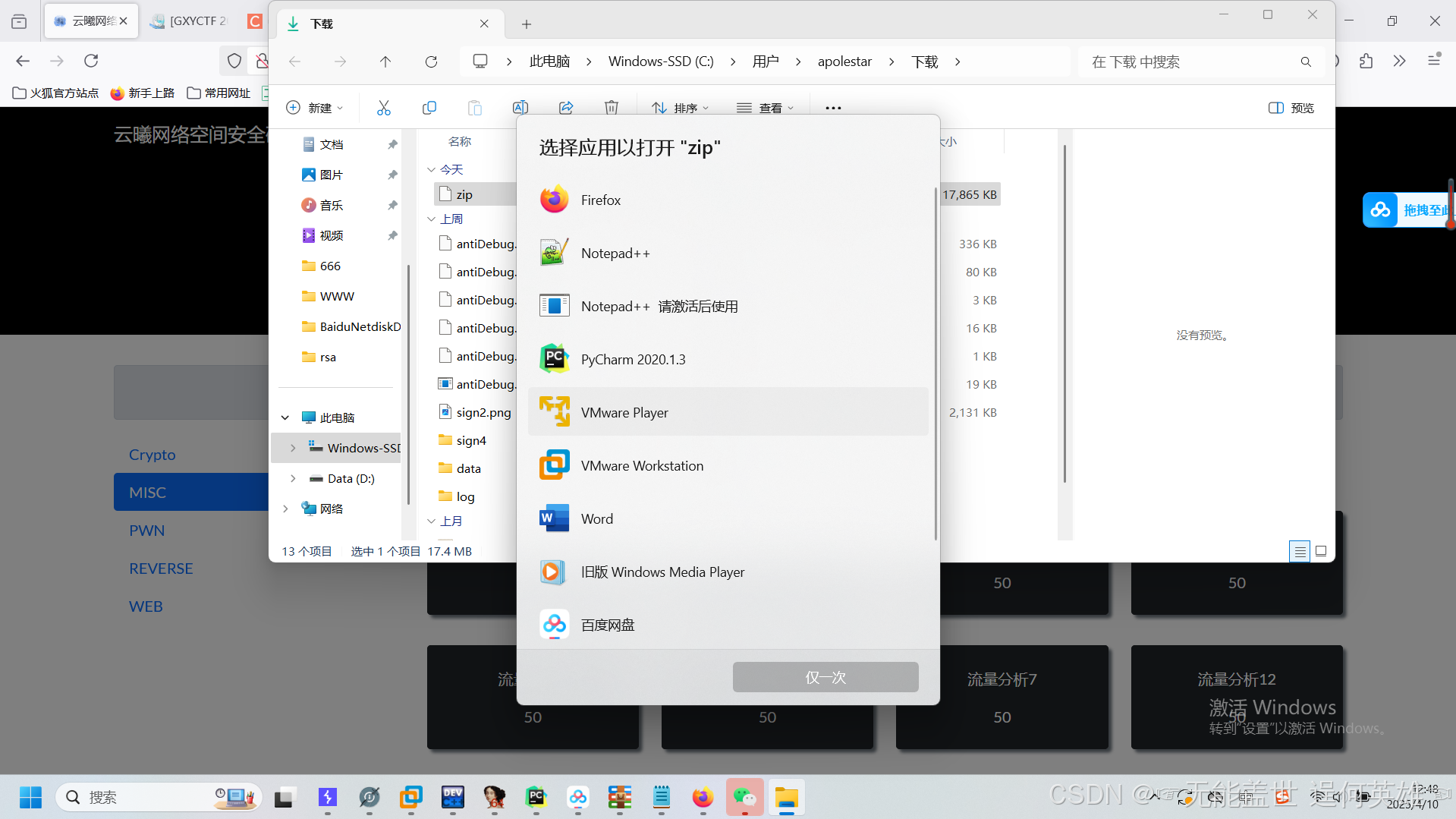Open the 流量分析12 challenge card
The image size is (1456, 819).
pos(1237,697)
